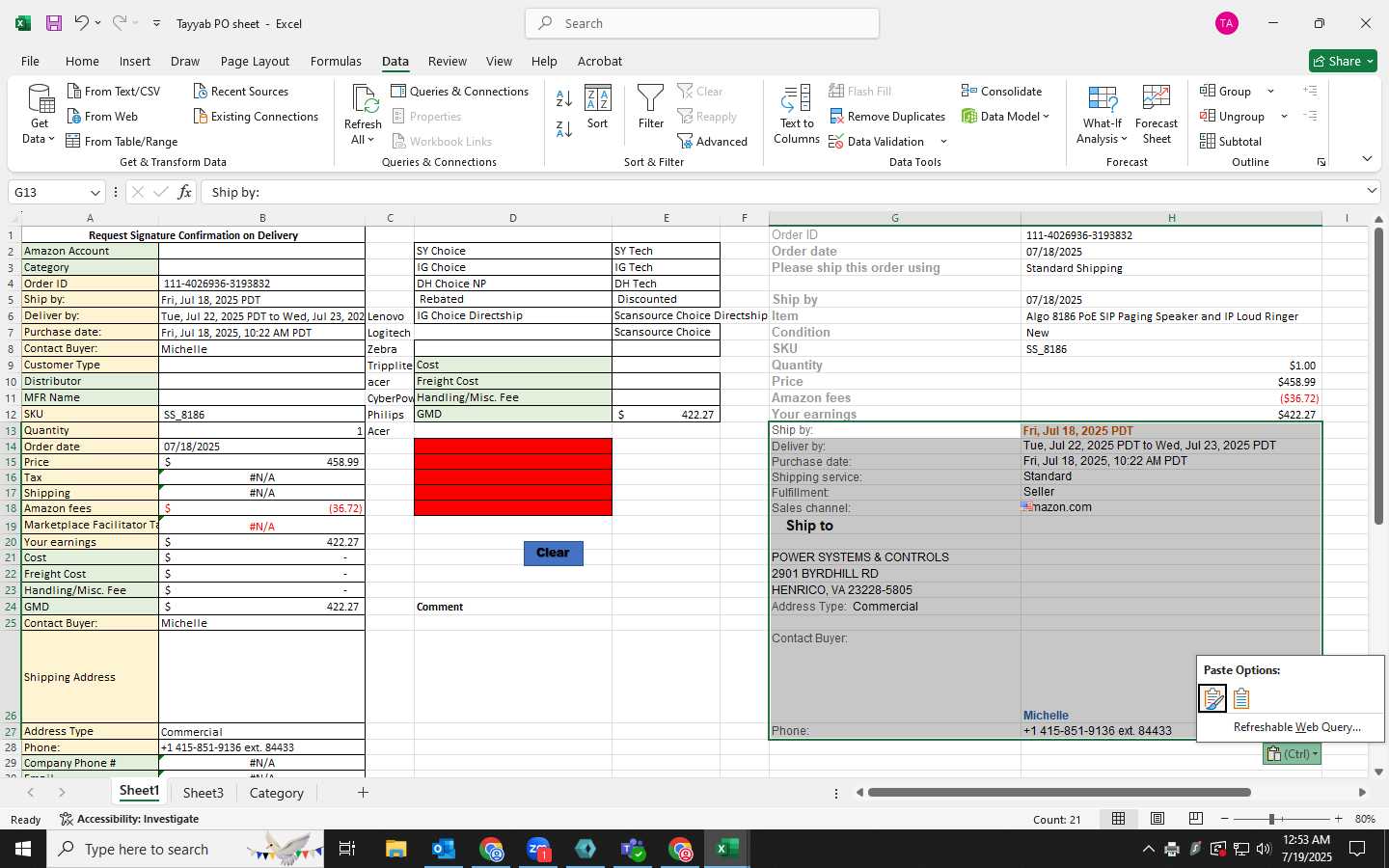Click the Search box in title bar
The width and height of the screenshot is (1389, 868).
tap(702, 23)
